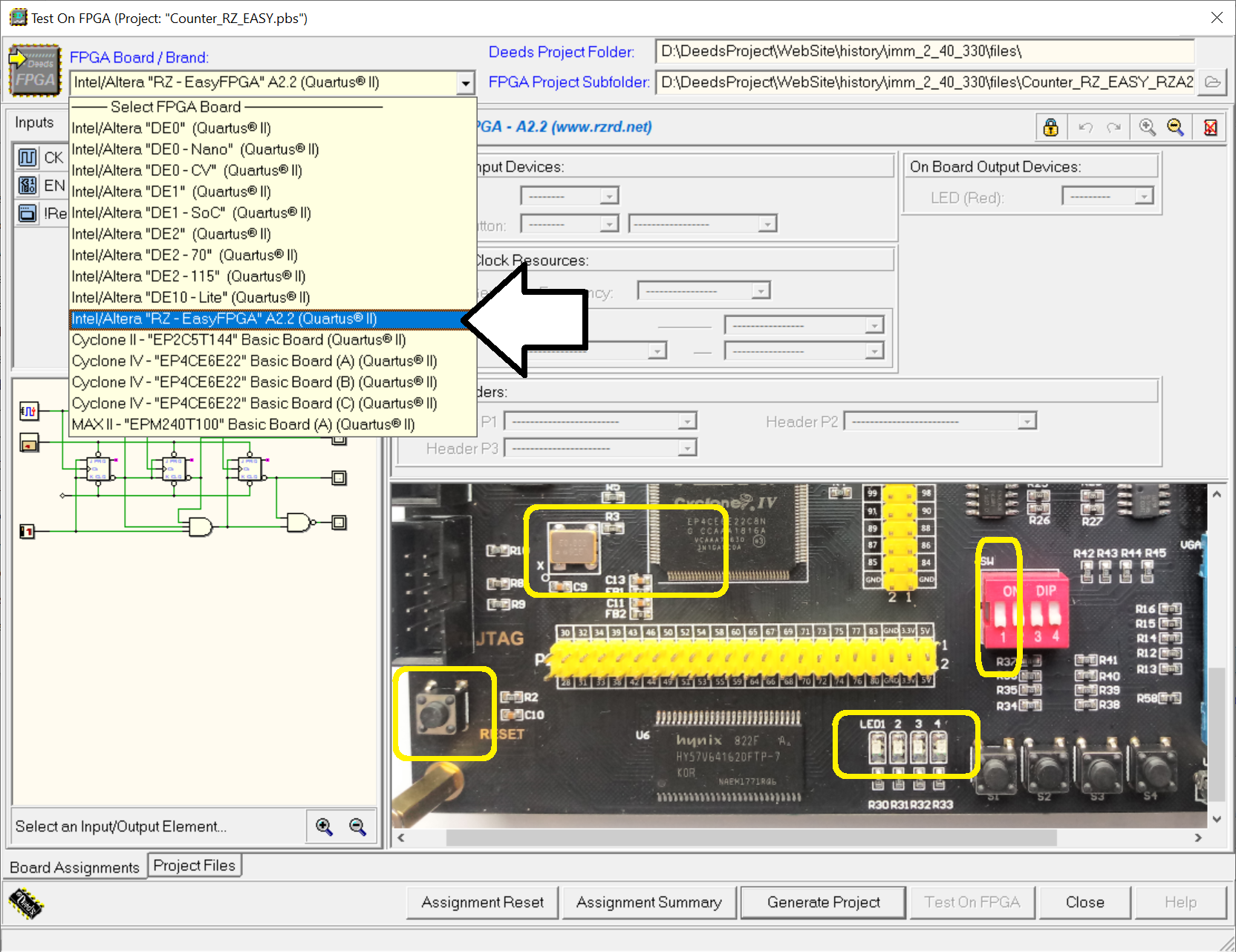Screen dimensions: 1236x952
Task: Click the FPGA Project Subfolder path field
Action: 925,82
